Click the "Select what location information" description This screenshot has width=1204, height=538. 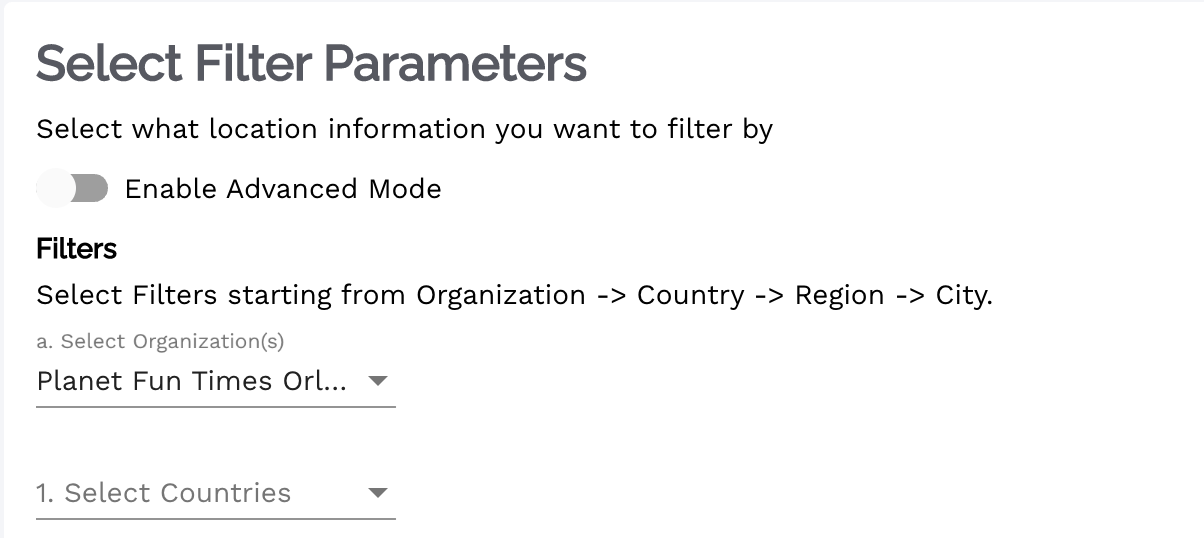(x=404, y=130)
